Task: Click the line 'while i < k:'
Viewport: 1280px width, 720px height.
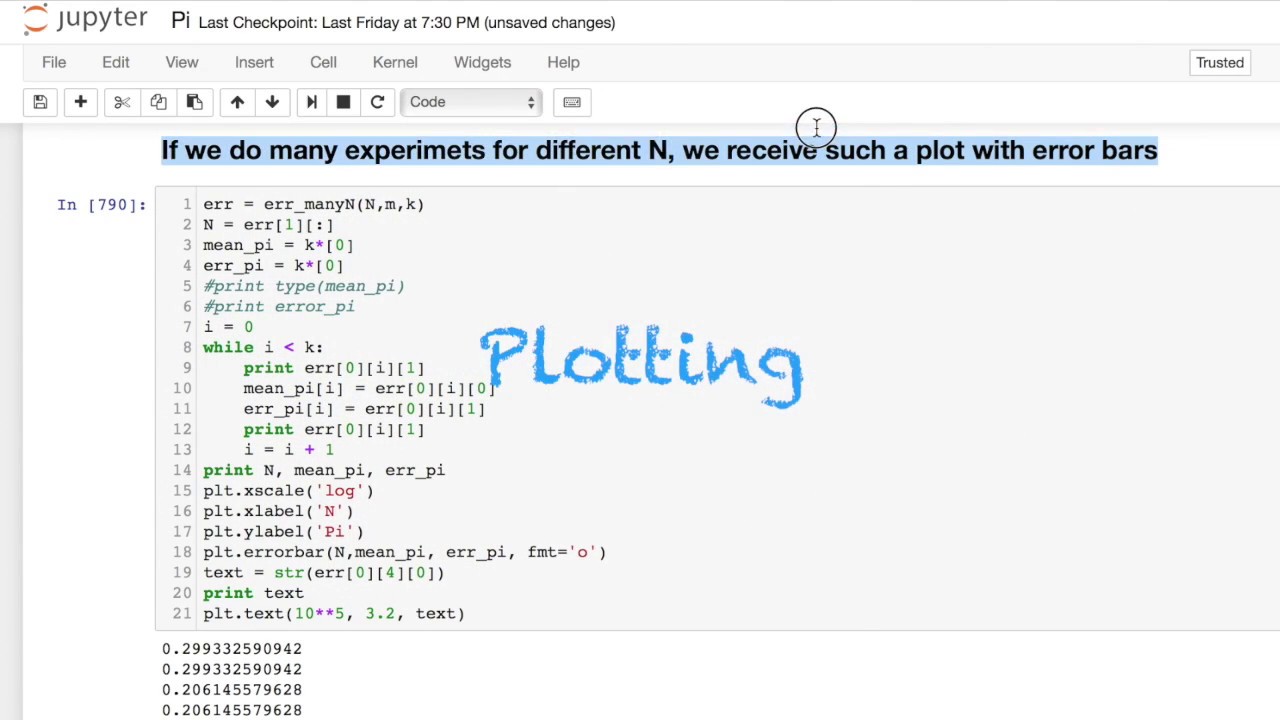Action: (263, 347)
